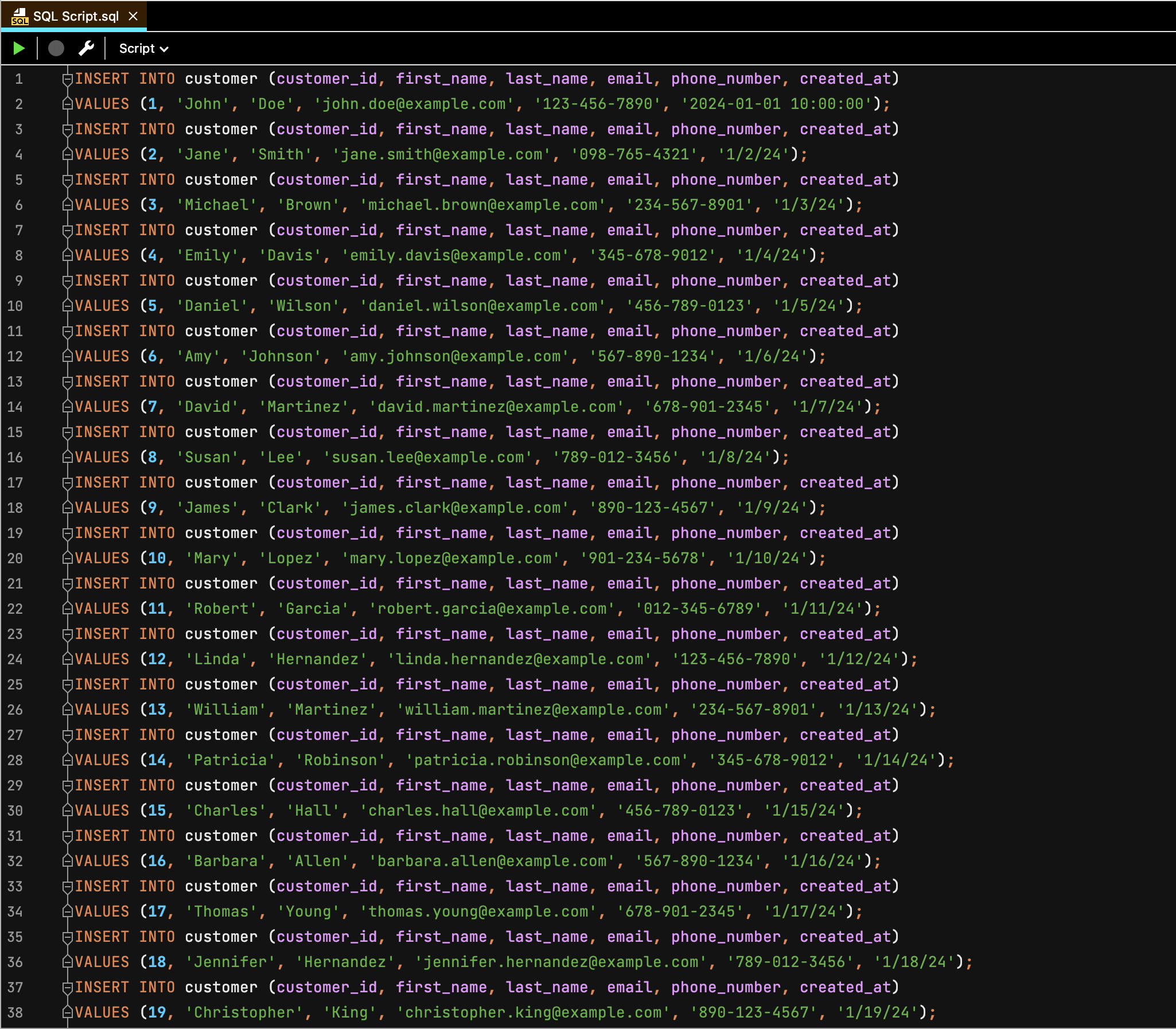Click line number 1 in gutter
The width and height of the screenshot is (1176, 1029).
[x=19, y=79]
